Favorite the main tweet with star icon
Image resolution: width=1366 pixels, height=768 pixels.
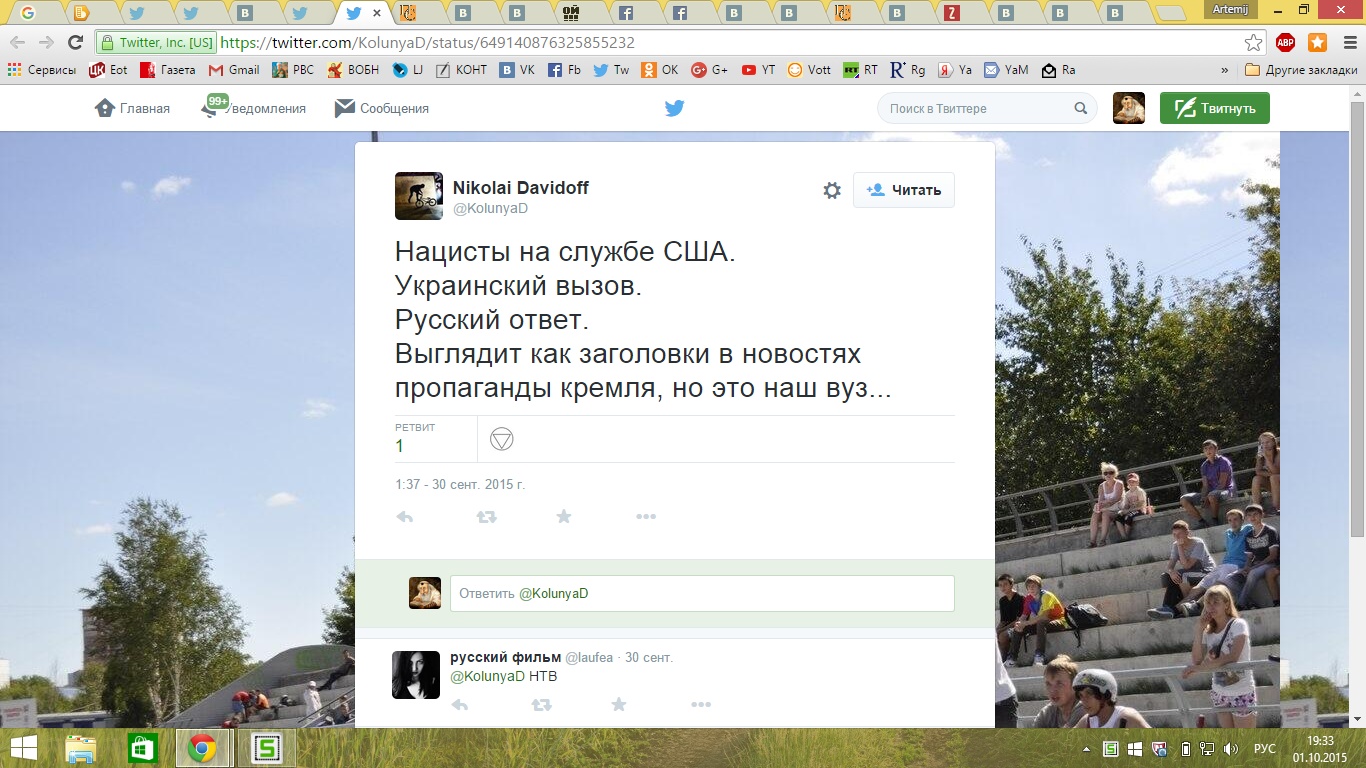pyautogui.click(x=564, y=516)
